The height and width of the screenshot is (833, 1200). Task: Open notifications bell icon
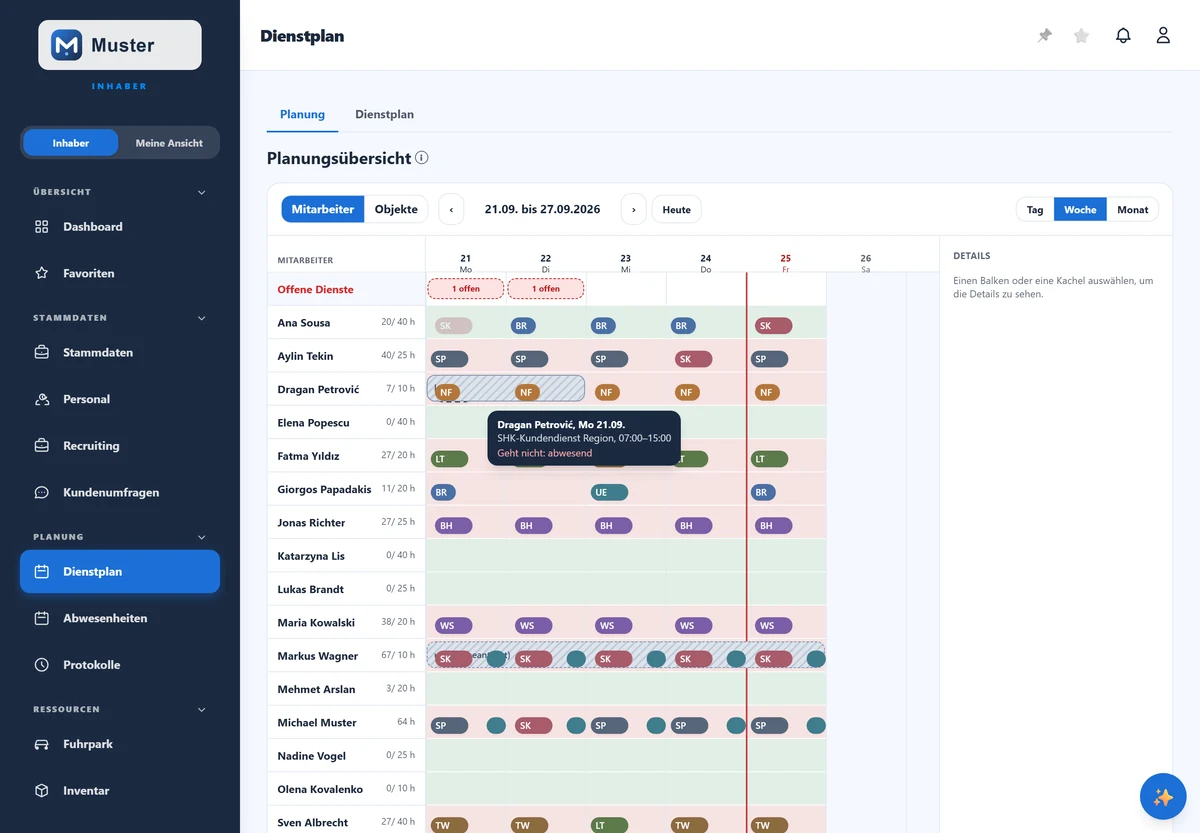[x=1123, y=36]
